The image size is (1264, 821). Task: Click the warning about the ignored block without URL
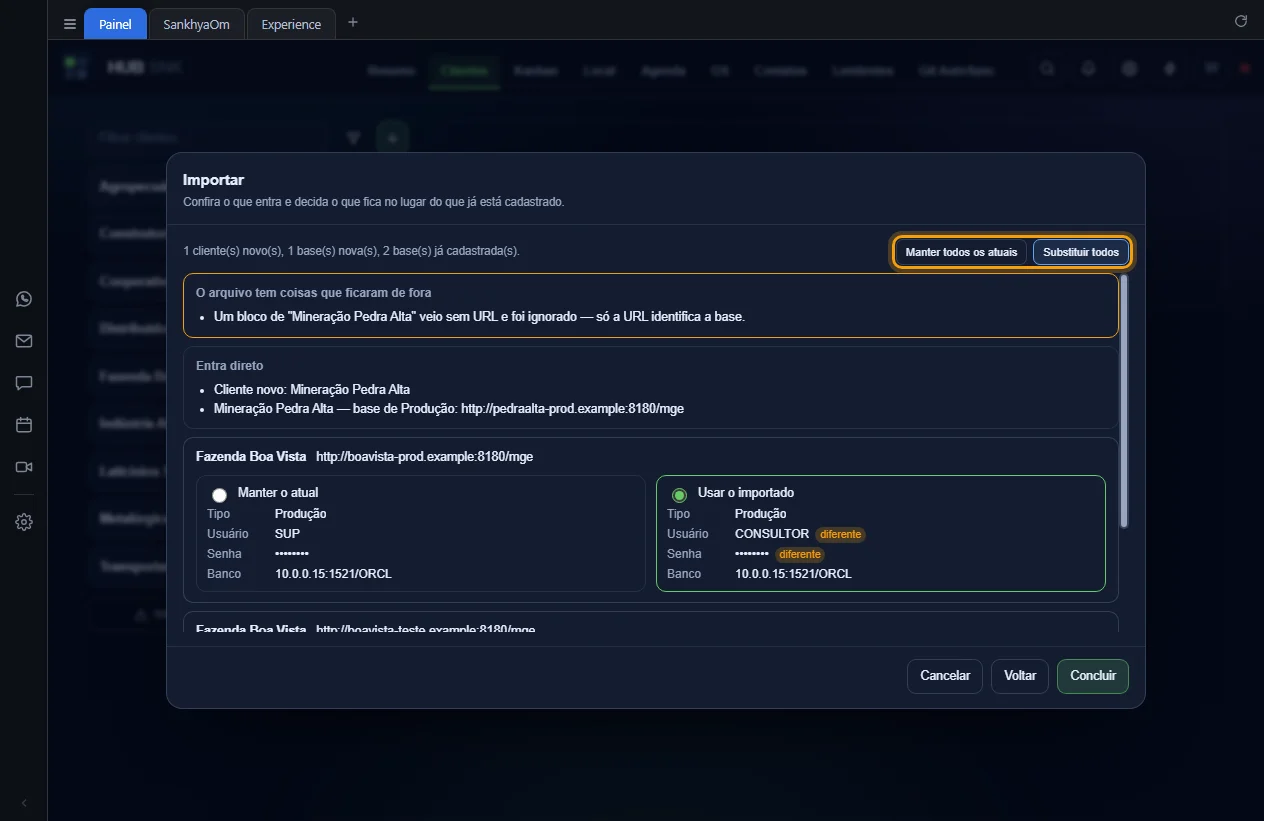(x=479, y=317)
